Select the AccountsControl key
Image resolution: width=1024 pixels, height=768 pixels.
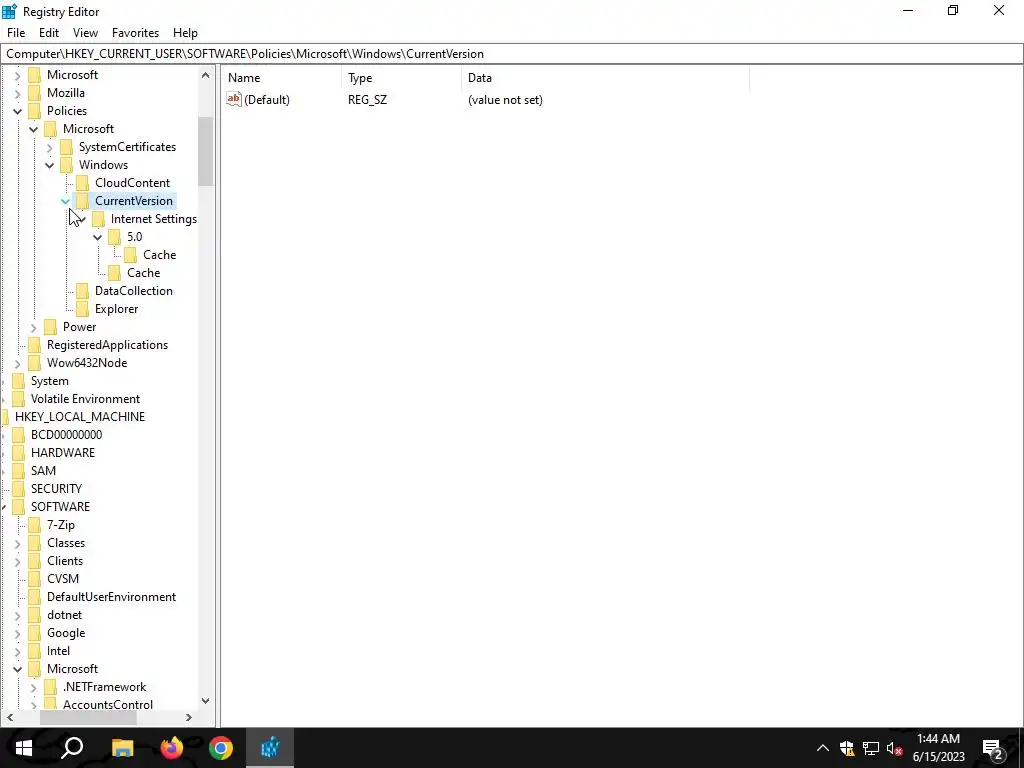point(108,705)
